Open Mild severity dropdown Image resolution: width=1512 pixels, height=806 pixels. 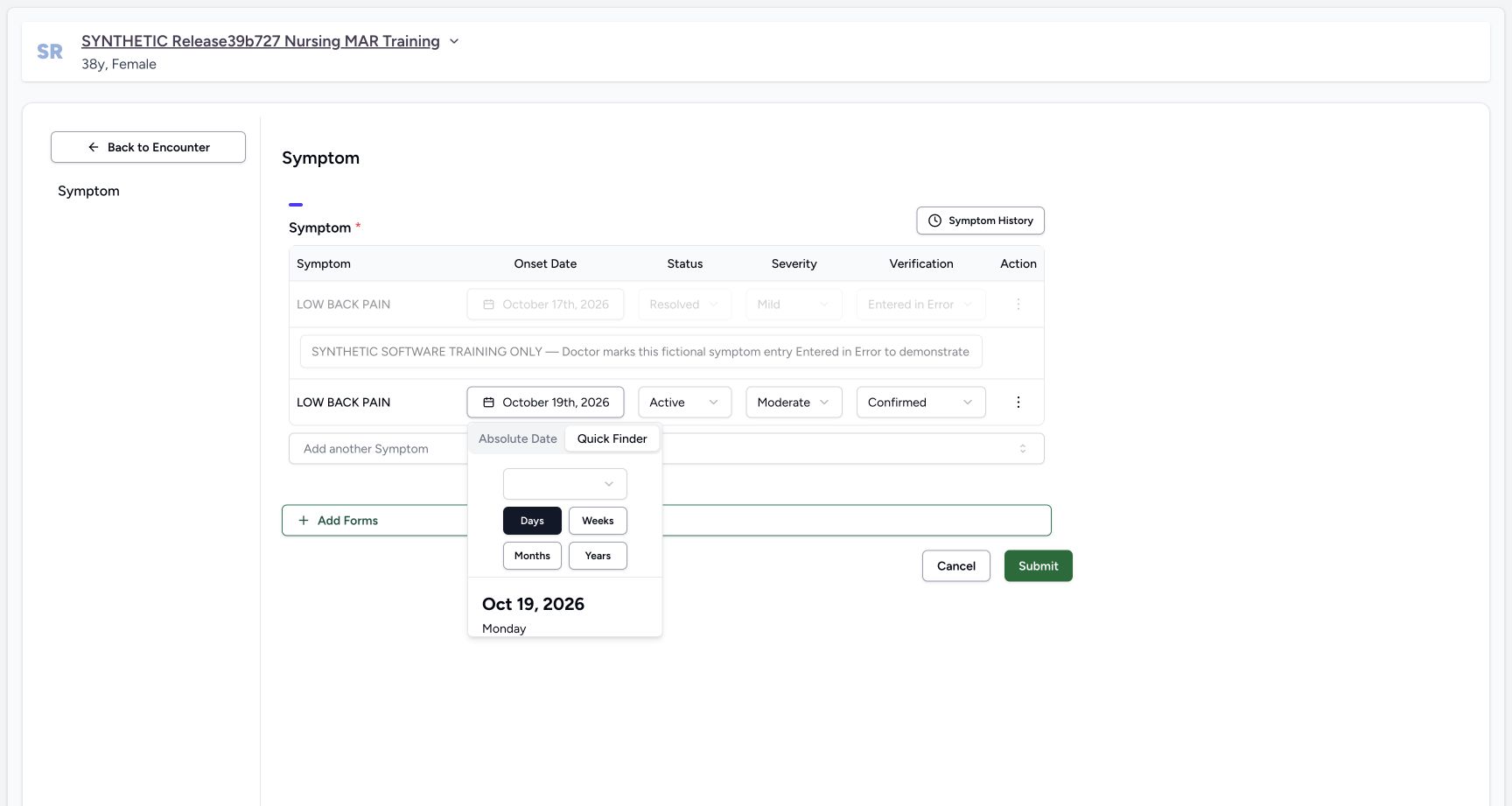794,305
